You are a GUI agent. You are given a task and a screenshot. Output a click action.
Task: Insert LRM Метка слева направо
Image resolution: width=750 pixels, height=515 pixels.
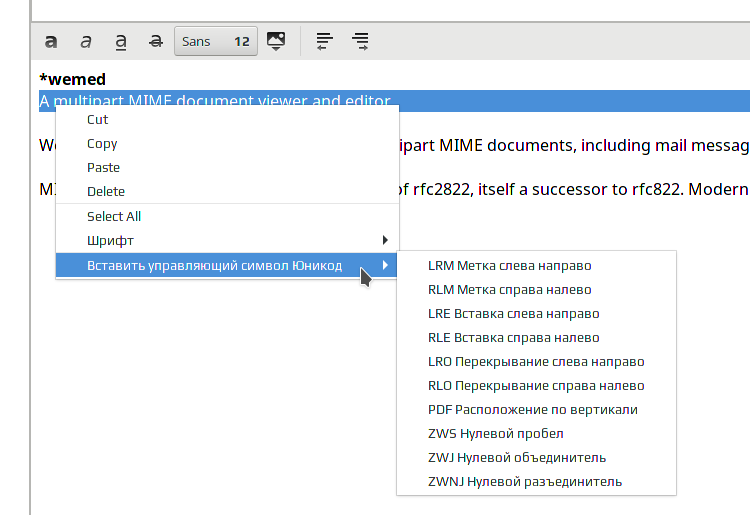(x=536, y=266)
